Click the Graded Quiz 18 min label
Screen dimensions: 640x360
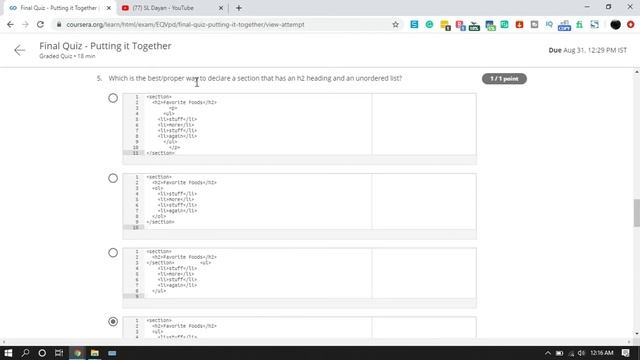pos(67,56)
